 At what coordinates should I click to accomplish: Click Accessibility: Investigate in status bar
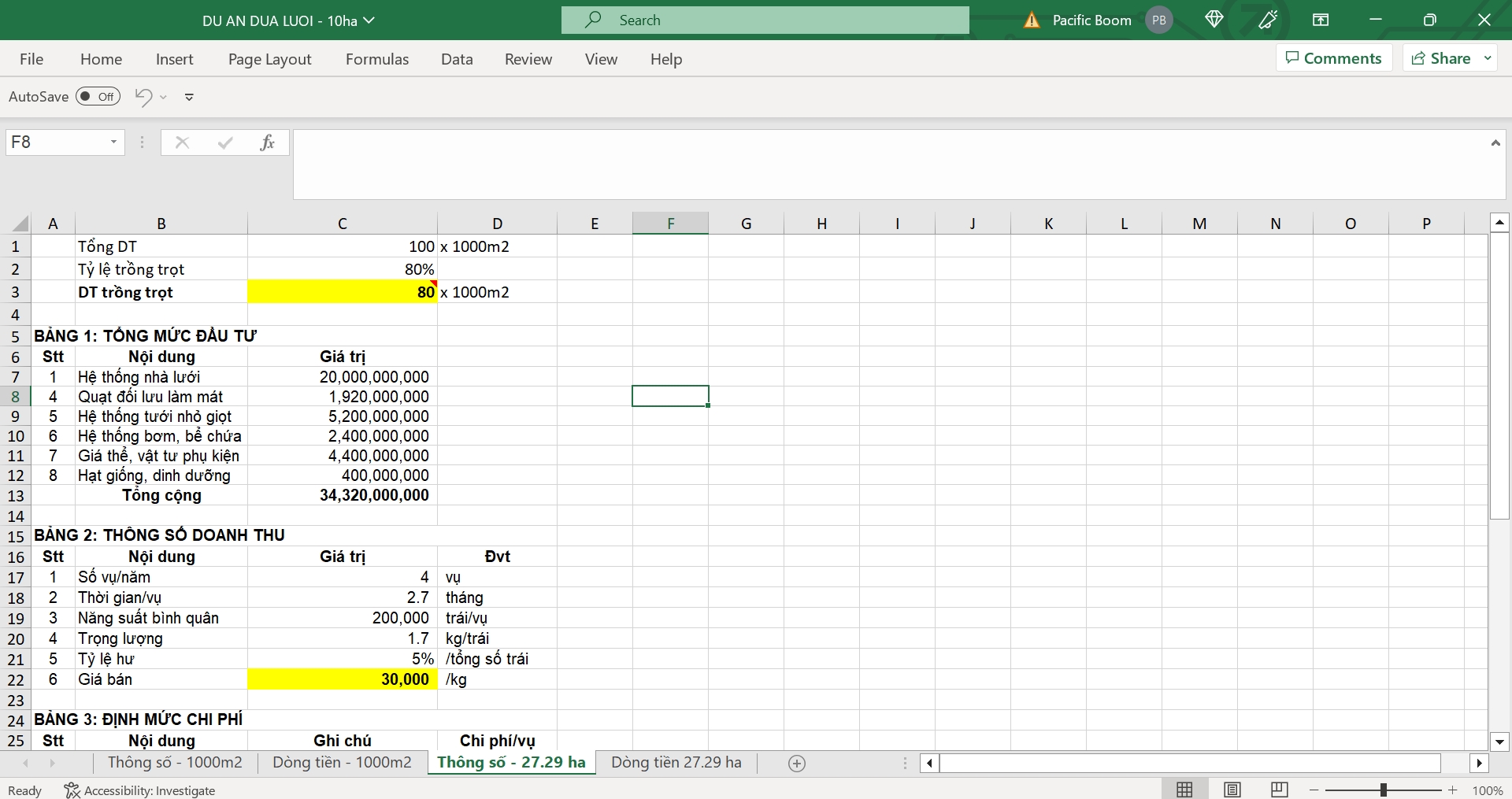tap(140, 790)
